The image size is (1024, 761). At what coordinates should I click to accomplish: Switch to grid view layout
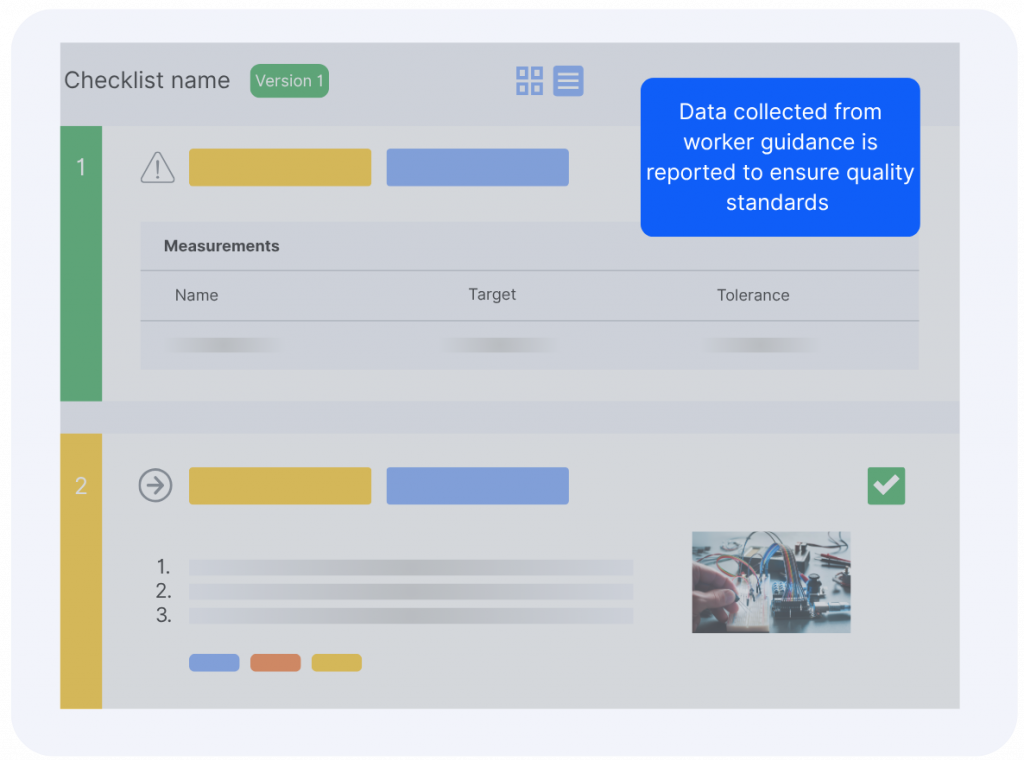[x=529, y=81]
